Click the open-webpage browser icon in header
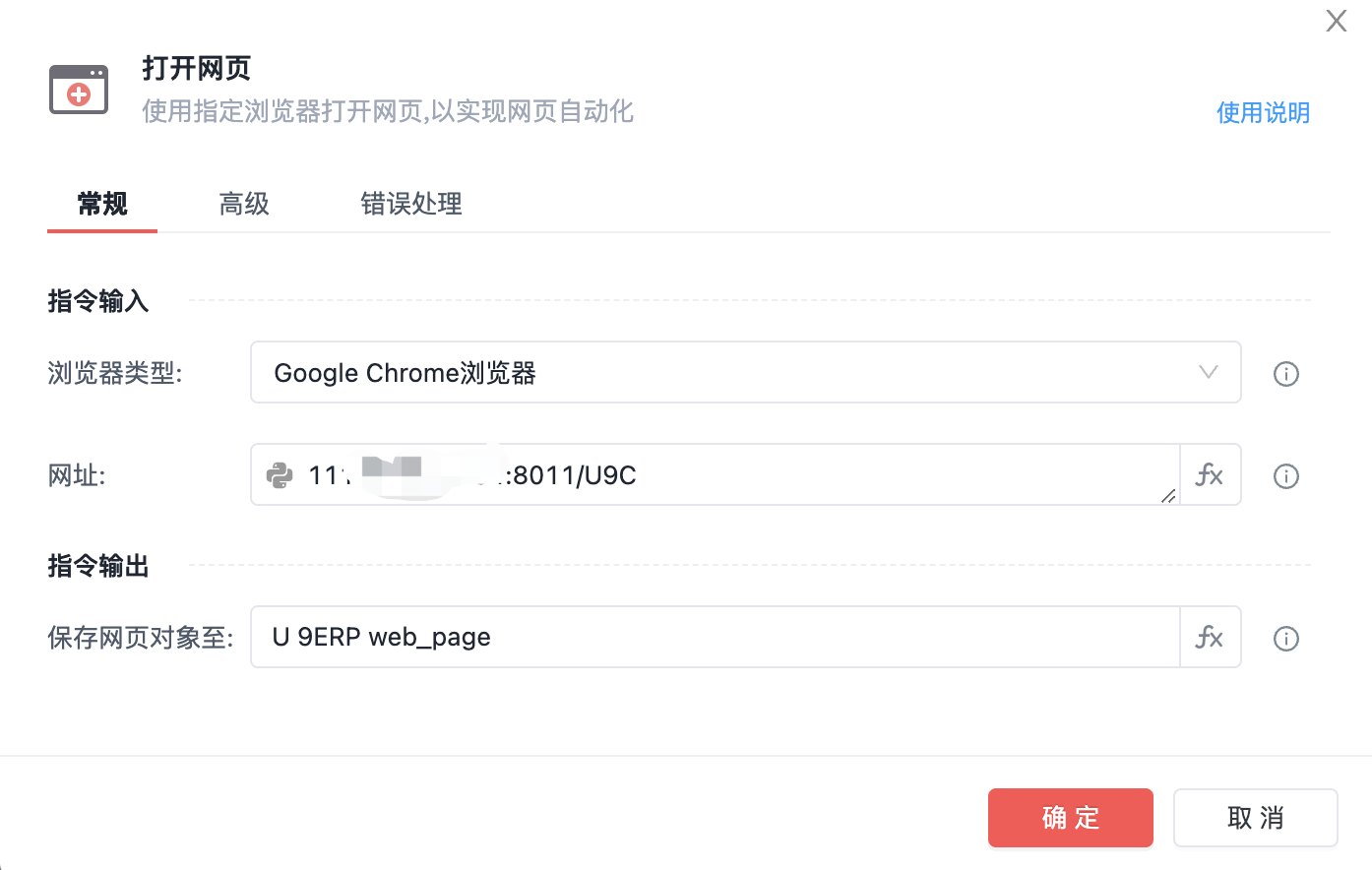This screenshot has width=1372, height=870. tap(79, 90)
